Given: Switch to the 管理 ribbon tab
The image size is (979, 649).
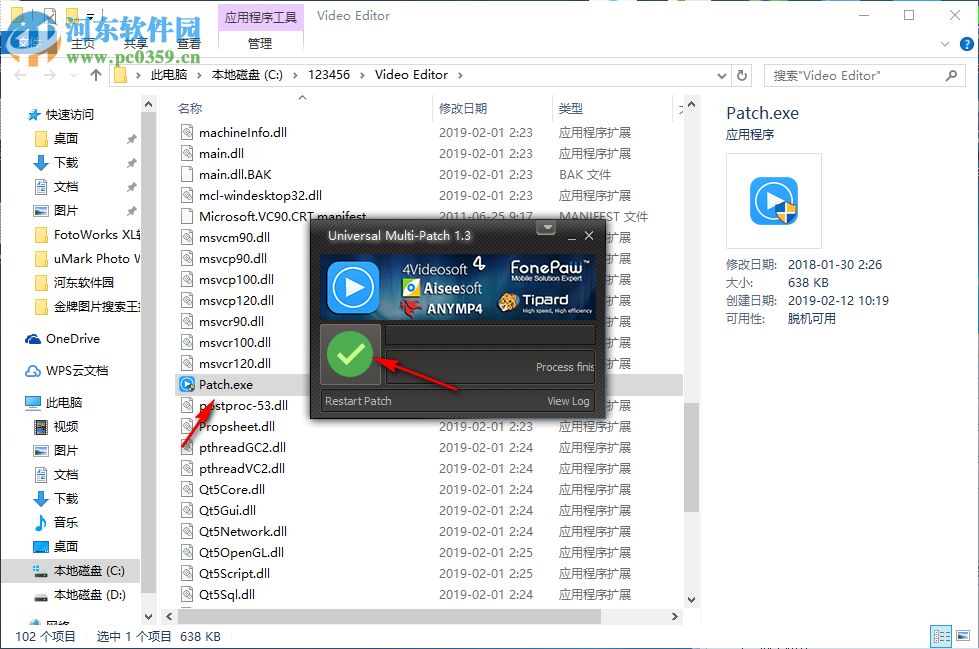Looking at the screenshot, I should (x=260, y=43).
